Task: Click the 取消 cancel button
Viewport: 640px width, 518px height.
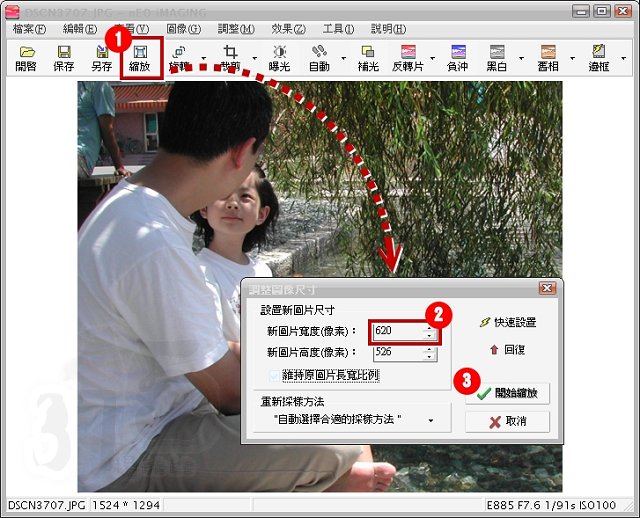Action: (507, 421)
